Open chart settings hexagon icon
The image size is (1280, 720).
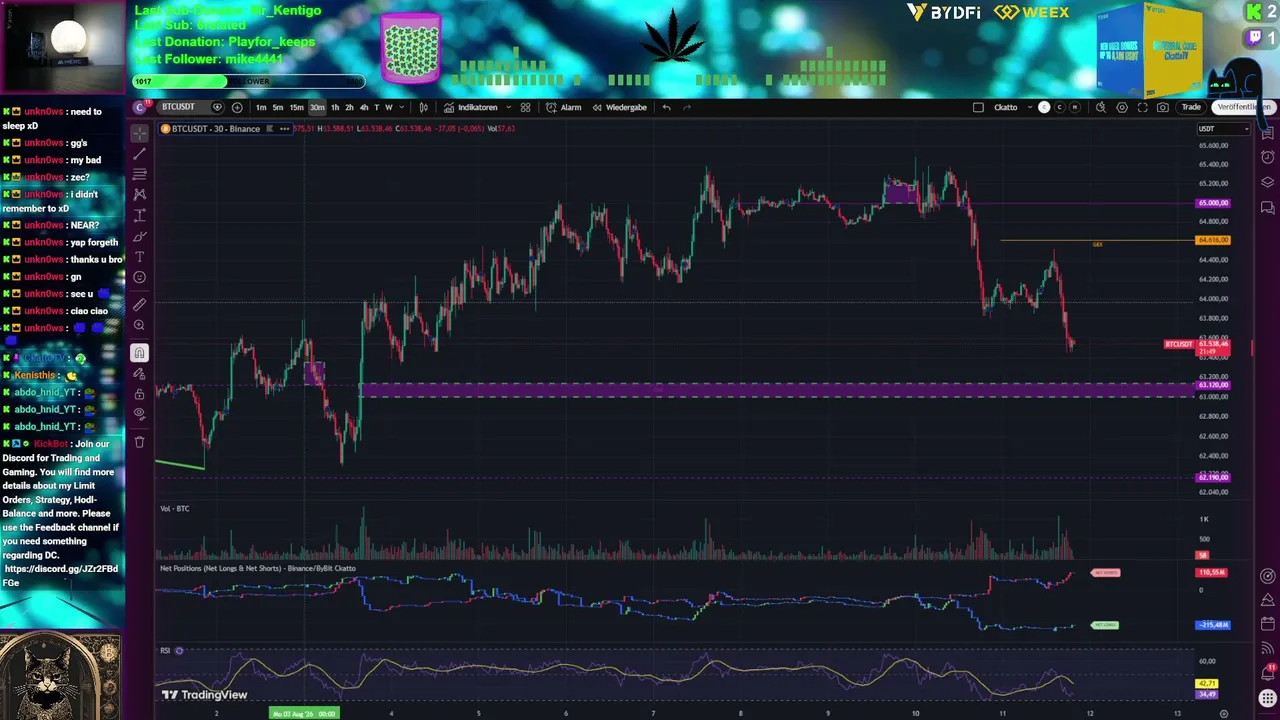point(1122,107)
